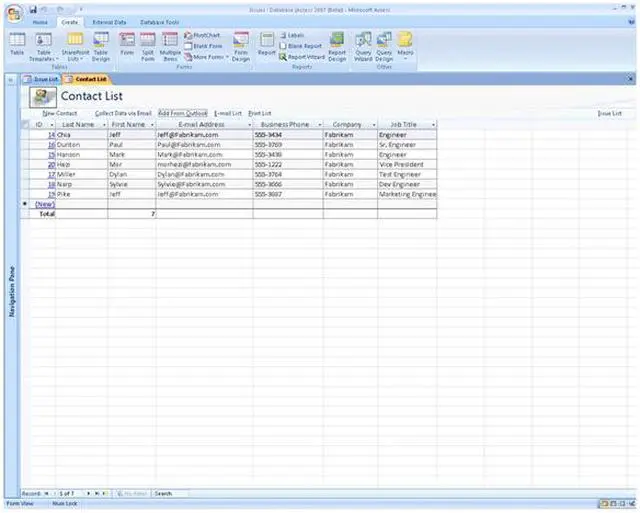Open Split Form tool

click(x=147, y=44)
